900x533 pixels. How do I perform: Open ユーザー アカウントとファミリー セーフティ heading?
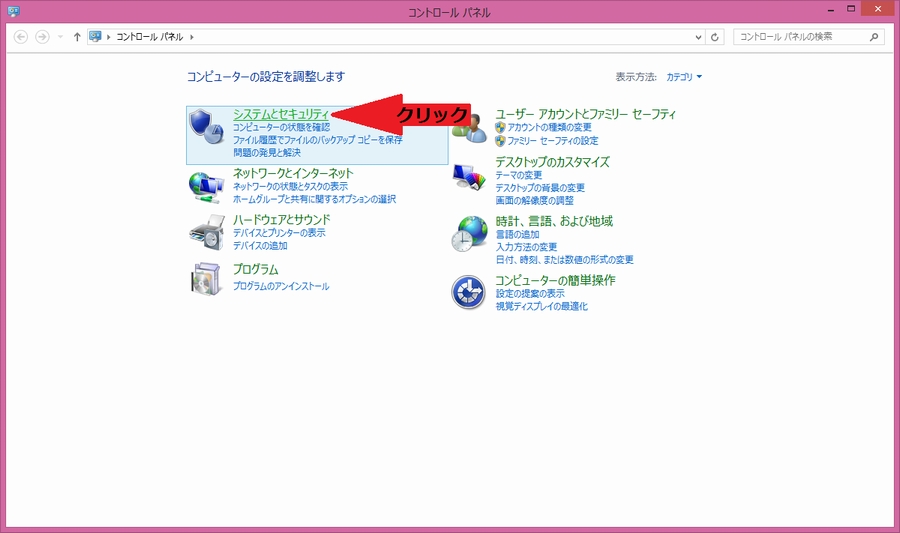[585, 114]
